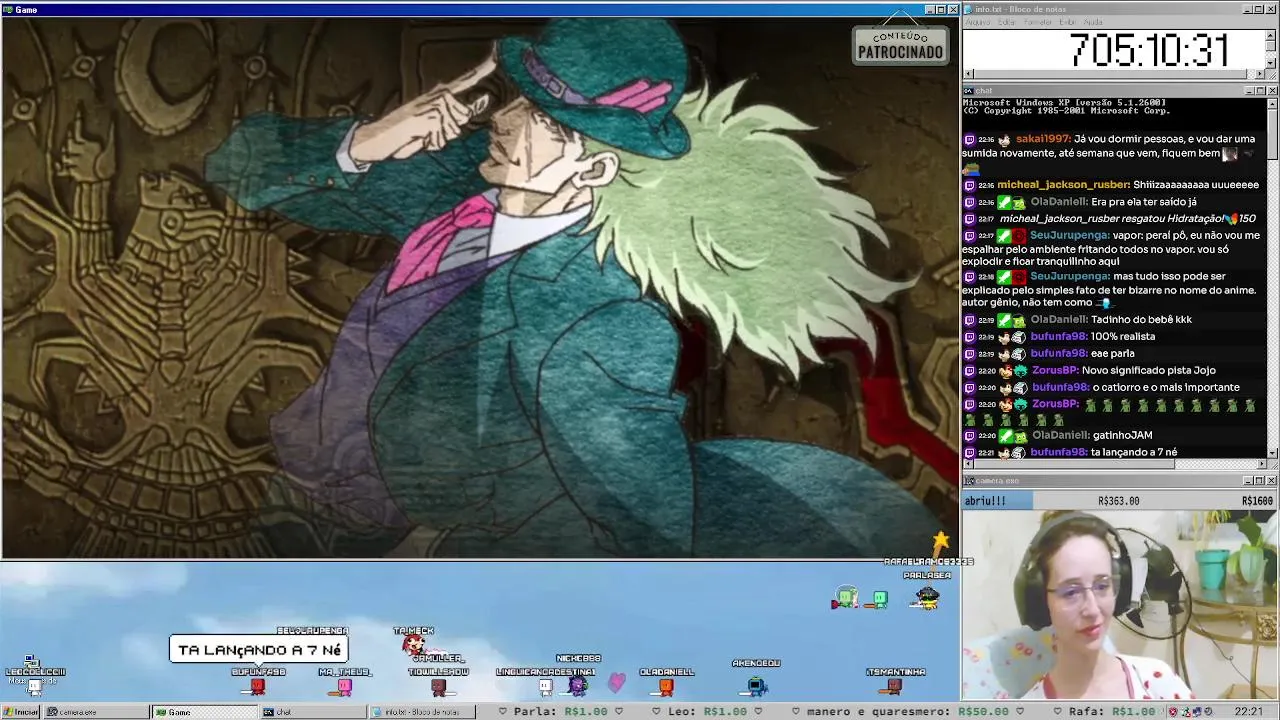The image size is (1280, 720).
Task: Click the username SeuJurupenga in vapor message
Action: (1070, 236)
